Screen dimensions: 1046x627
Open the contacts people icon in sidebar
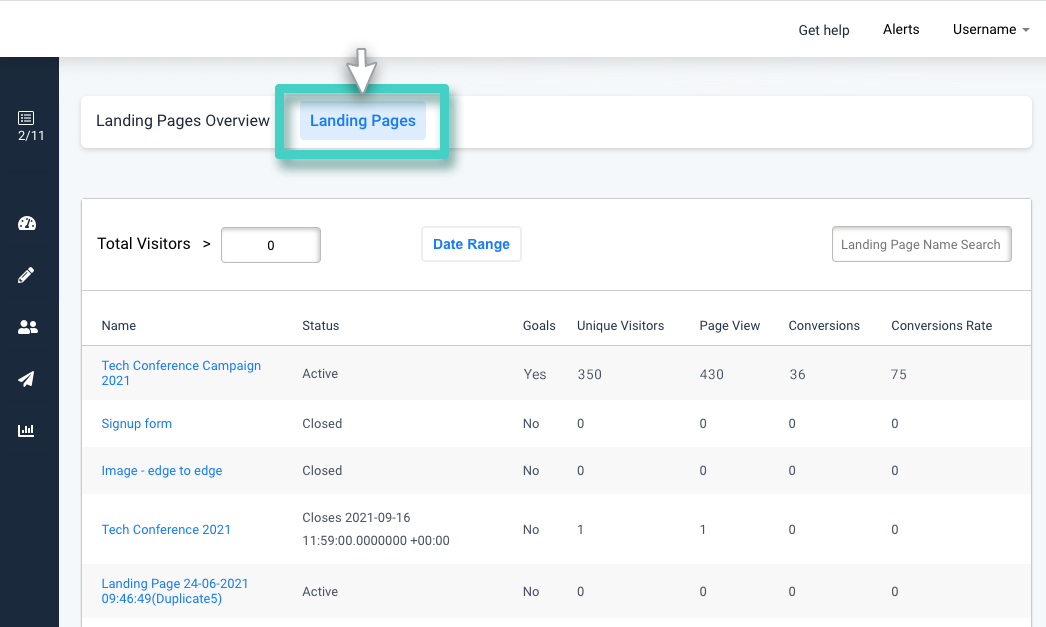(27, 327)
